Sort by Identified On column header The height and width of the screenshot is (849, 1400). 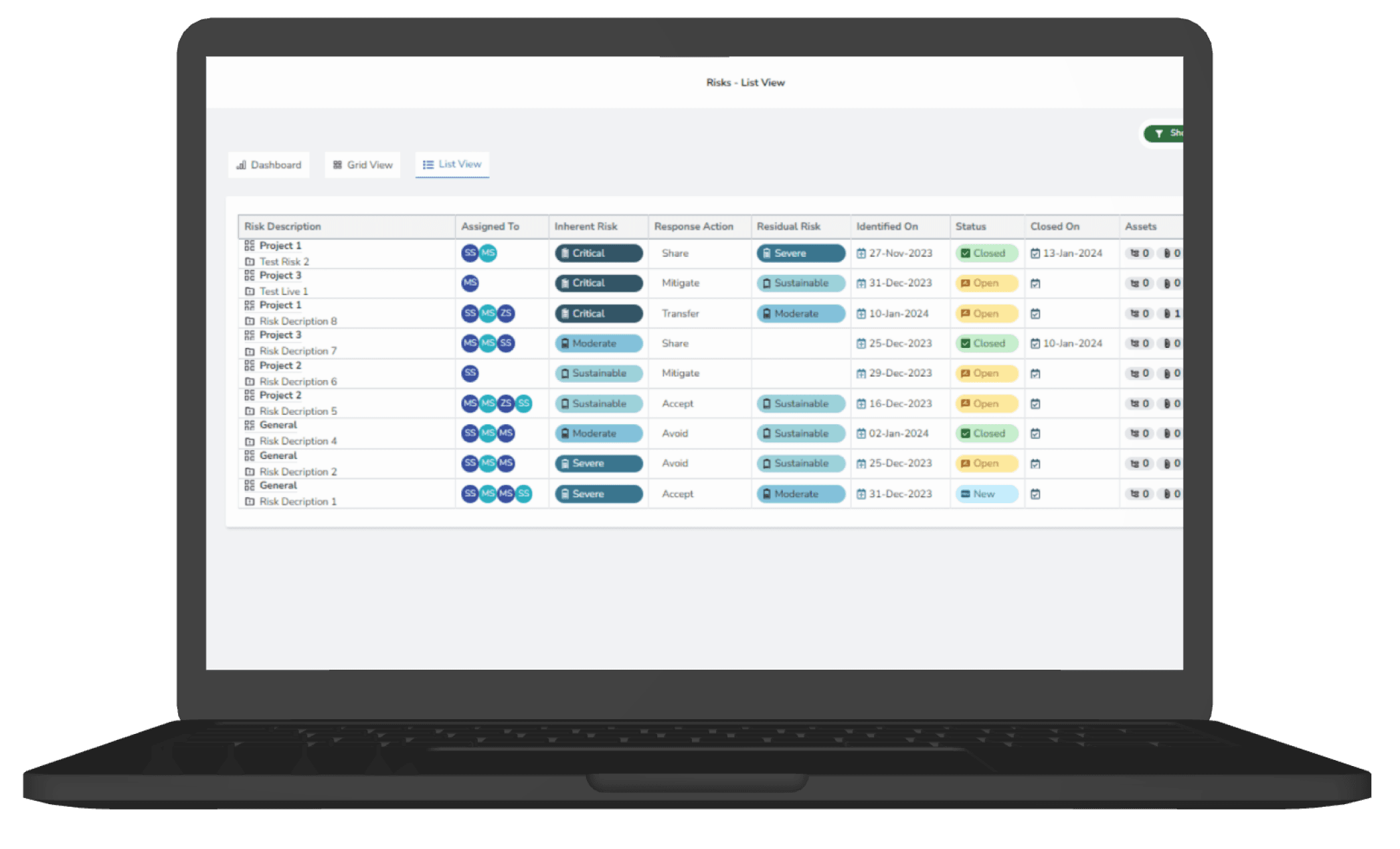(887, 226)
